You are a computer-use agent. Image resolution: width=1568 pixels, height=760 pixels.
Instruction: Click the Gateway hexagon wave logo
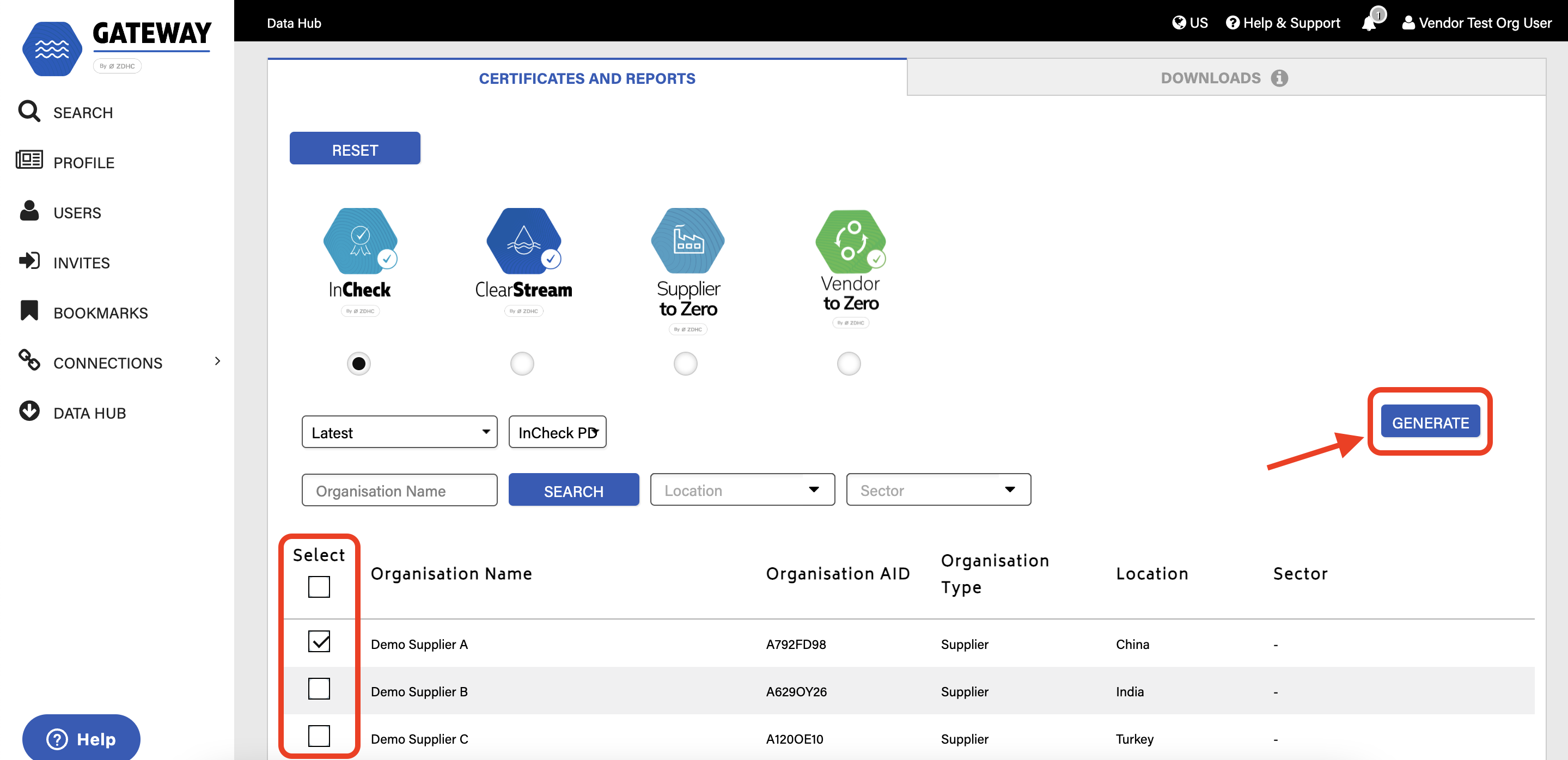(52, 48)
